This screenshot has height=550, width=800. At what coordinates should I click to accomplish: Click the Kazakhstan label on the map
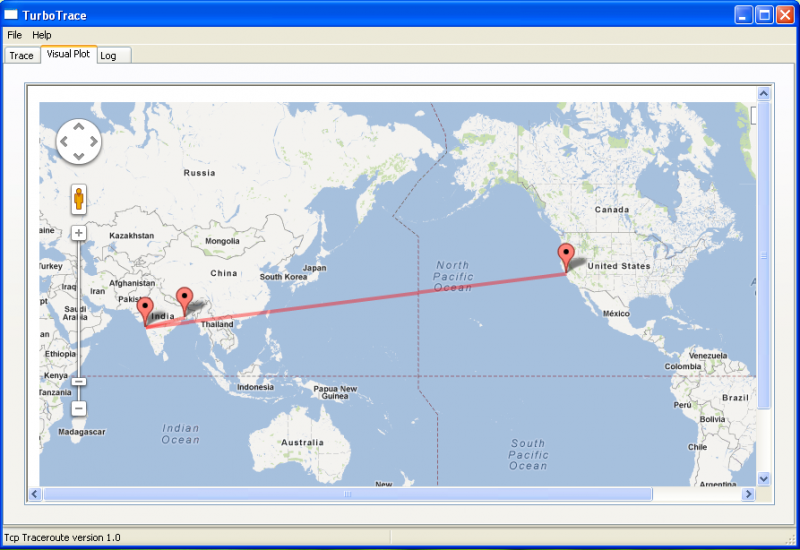(x=132, y=235)
